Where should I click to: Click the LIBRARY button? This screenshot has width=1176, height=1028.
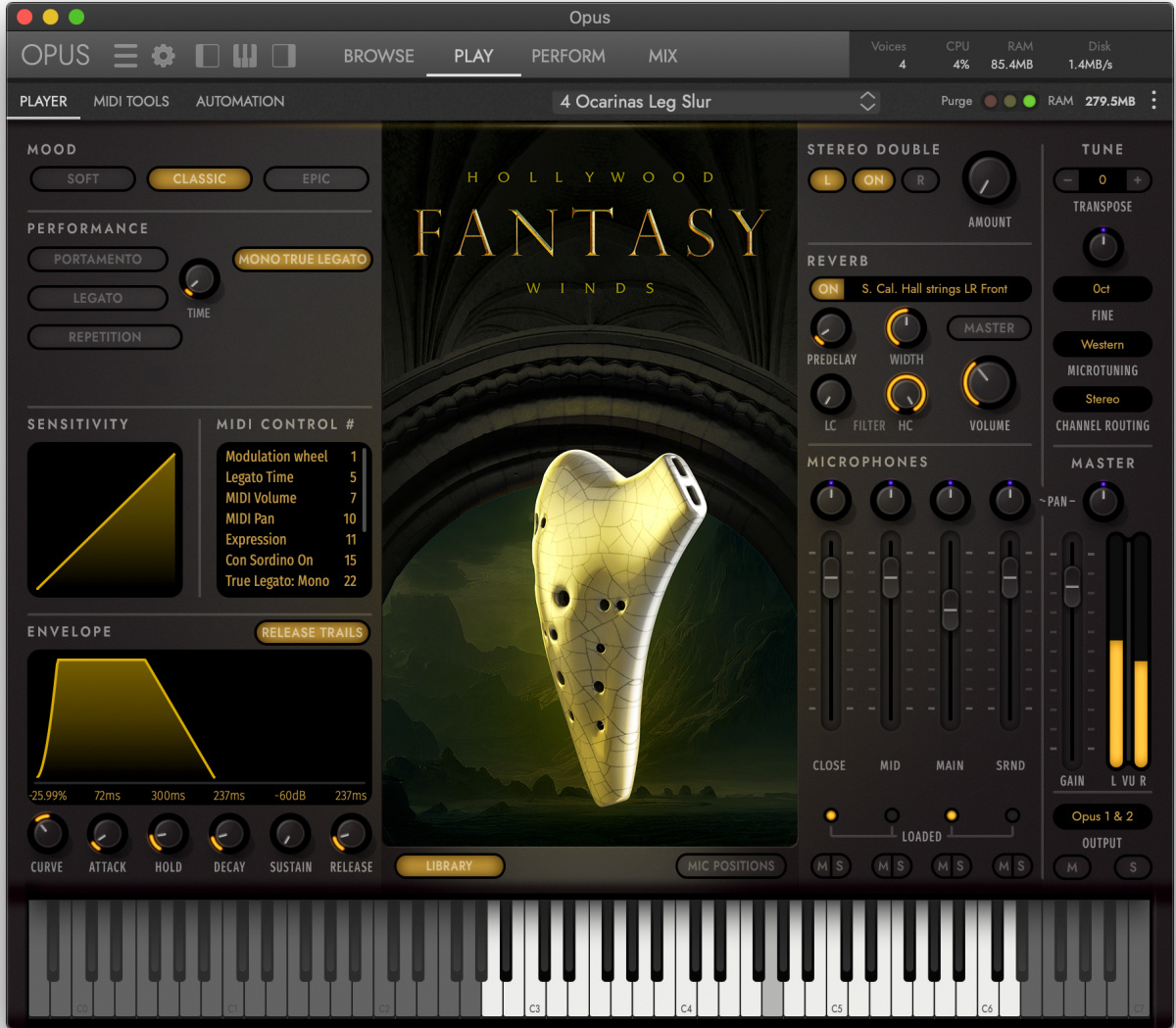click(450, 866)
